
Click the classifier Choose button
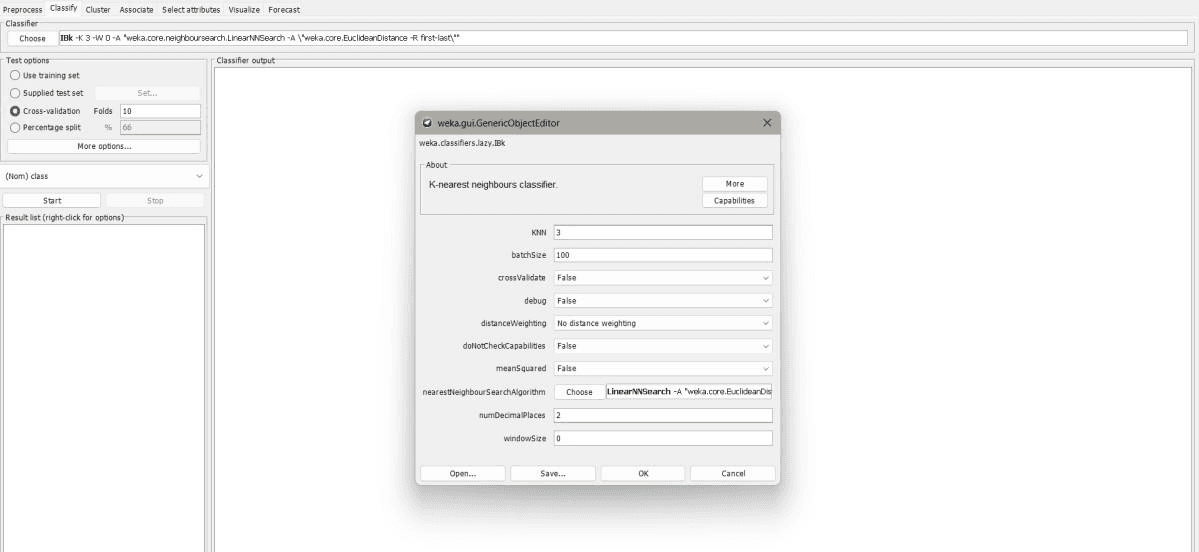coord(32,38)
